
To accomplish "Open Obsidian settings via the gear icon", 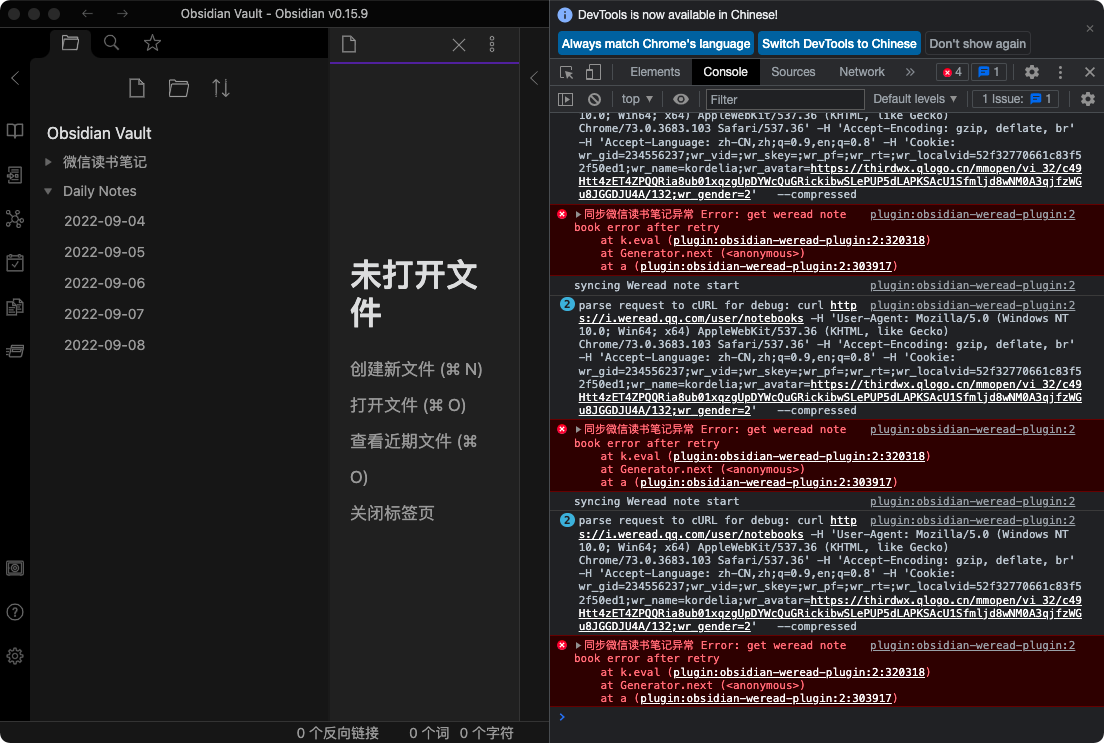I will (14, 656).
